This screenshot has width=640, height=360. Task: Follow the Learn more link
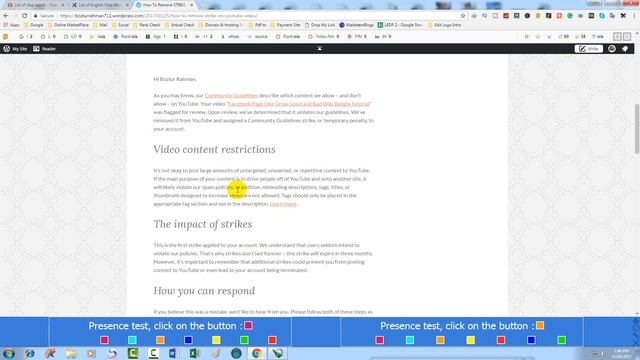coord(283,204)
